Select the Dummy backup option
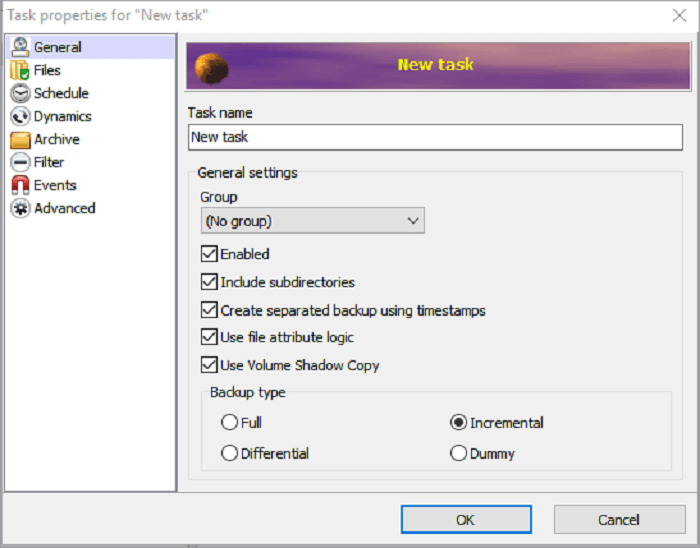The width and height of the screenshot is (700, 548). [459, 454]
